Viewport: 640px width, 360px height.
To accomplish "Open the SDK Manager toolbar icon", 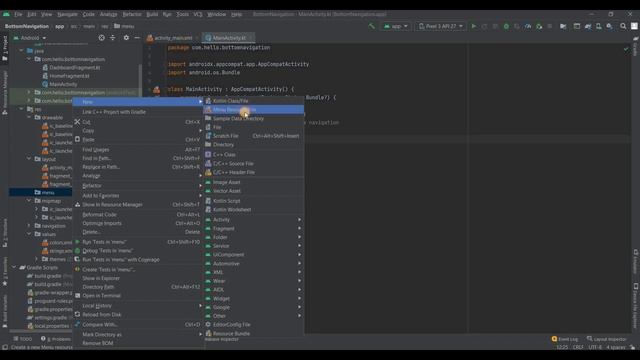I will coord(609,26).
